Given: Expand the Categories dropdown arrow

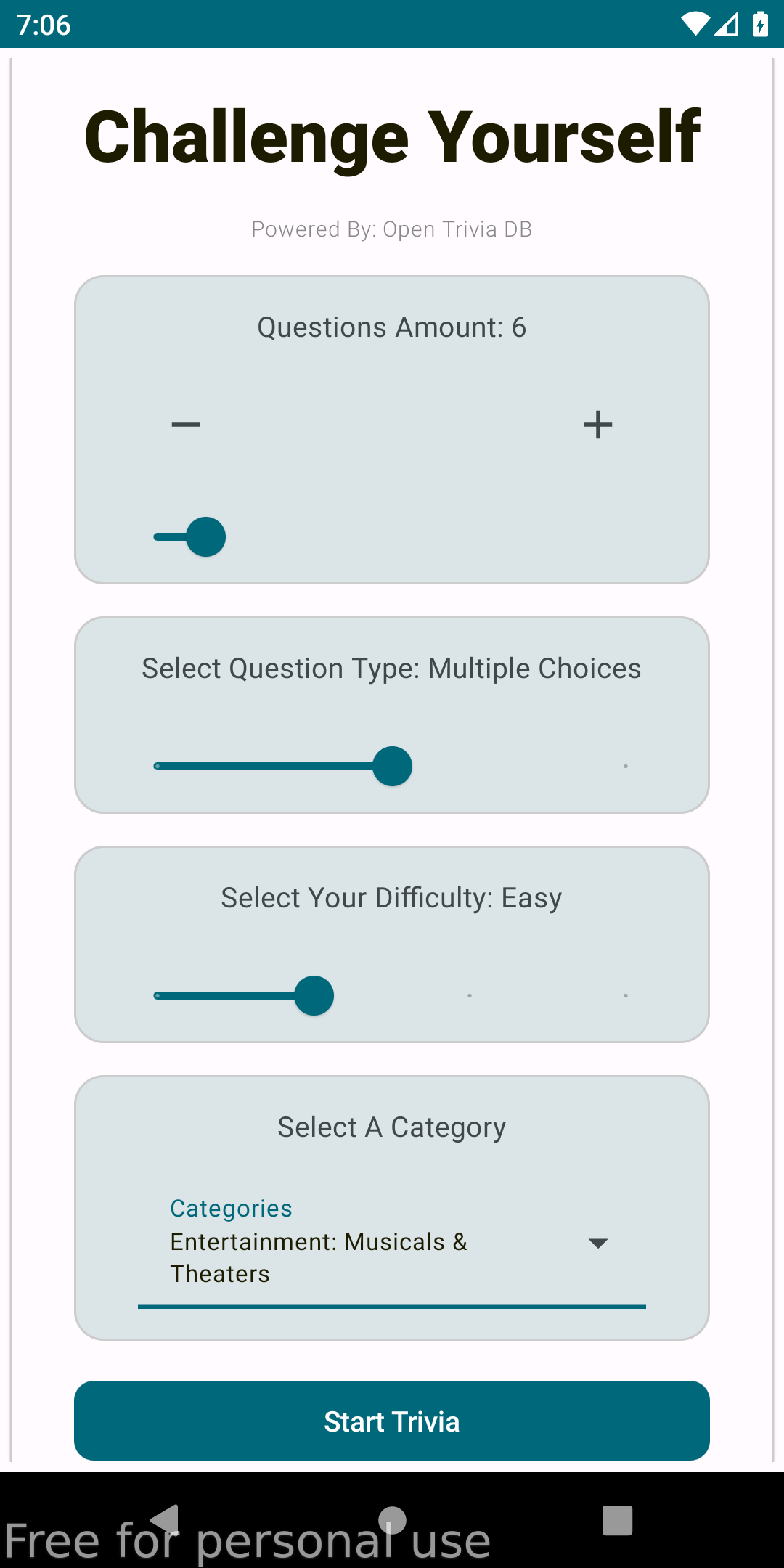Looking at the screenshot, I should pyautogui.click(x=598, y=1244).
